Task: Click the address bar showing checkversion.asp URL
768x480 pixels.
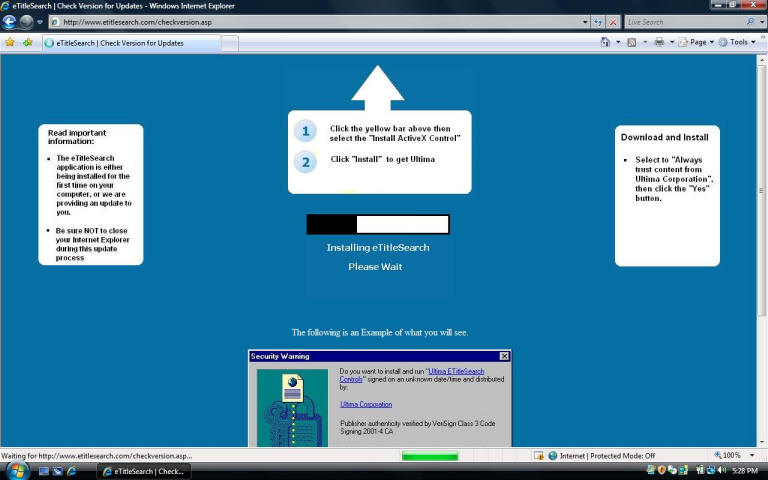Action: (318, 22)
